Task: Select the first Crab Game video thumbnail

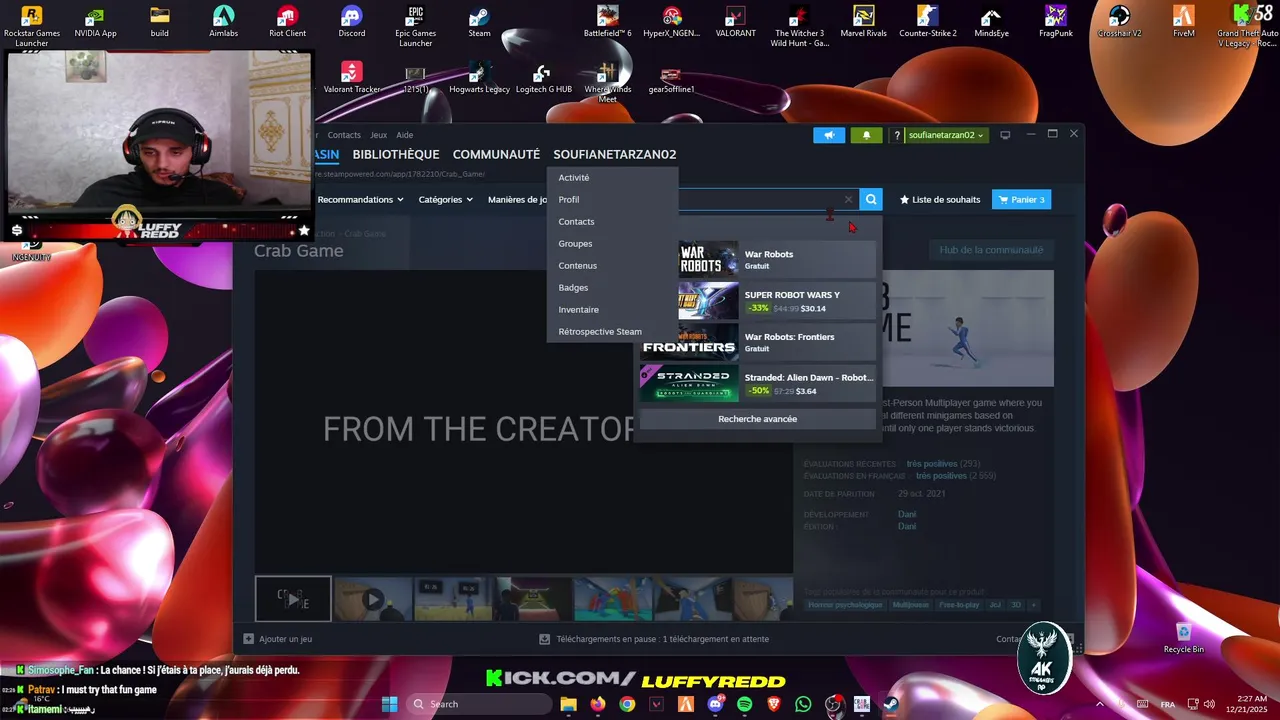Action: click(293, 599)
